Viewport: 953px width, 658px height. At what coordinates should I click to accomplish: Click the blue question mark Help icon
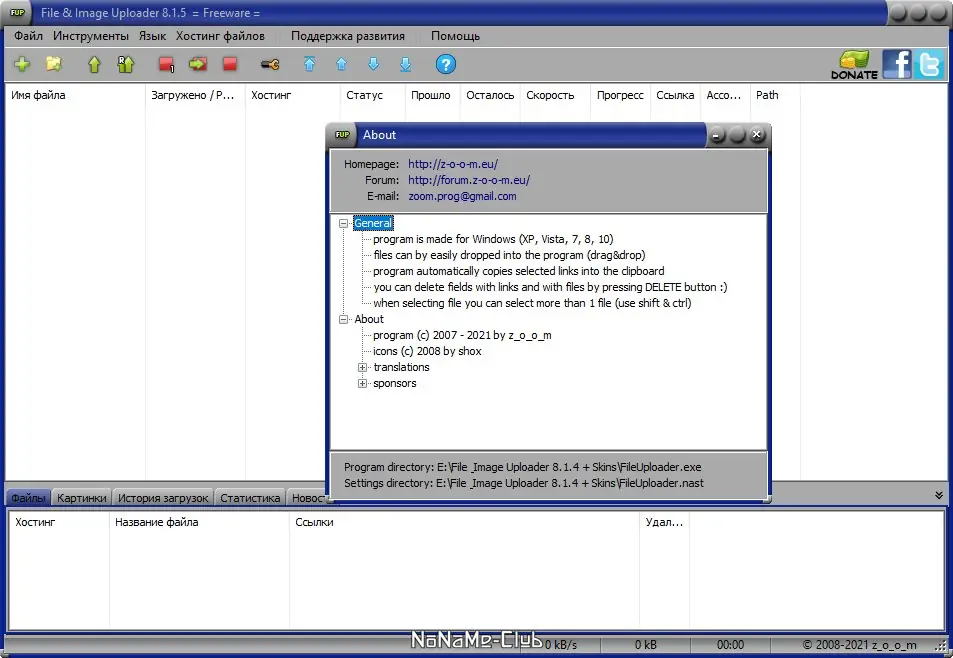[x=446, y=64]
